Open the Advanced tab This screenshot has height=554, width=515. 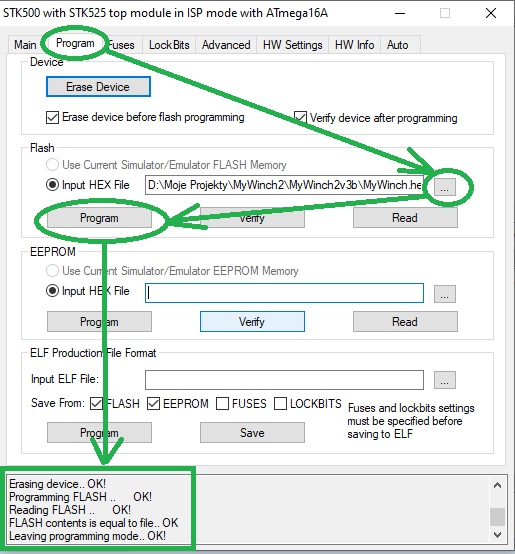[x=226, y=45]
